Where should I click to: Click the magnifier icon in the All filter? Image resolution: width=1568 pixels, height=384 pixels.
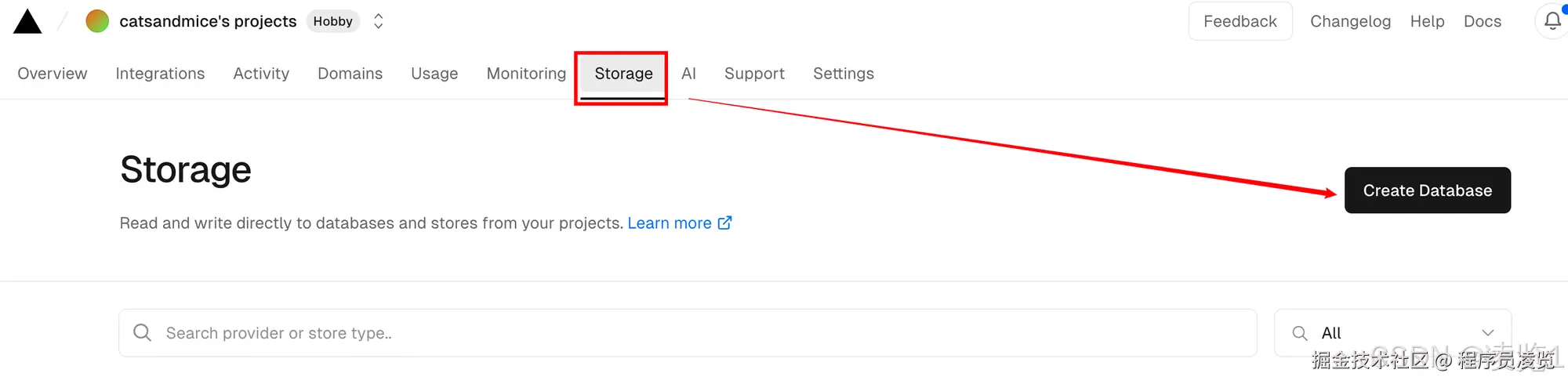1299,333
